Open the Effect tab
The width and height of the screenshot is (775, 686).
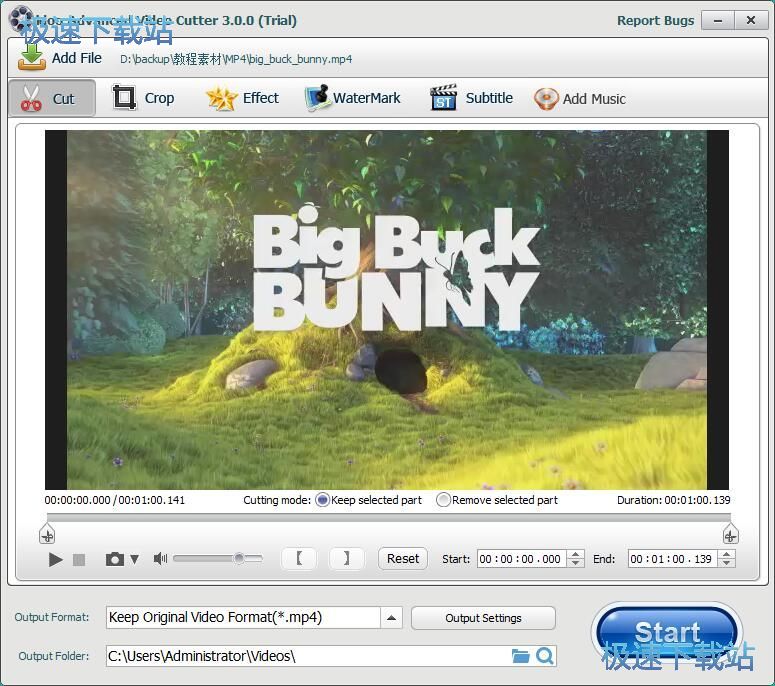click(x=242, y=98)
